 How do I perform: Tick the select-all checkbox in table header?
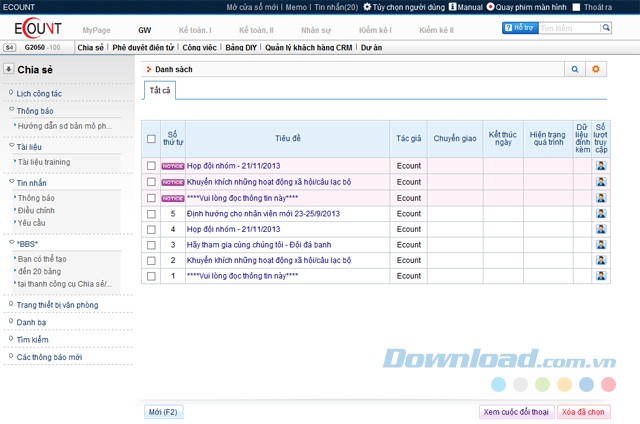tap(151, 139)
